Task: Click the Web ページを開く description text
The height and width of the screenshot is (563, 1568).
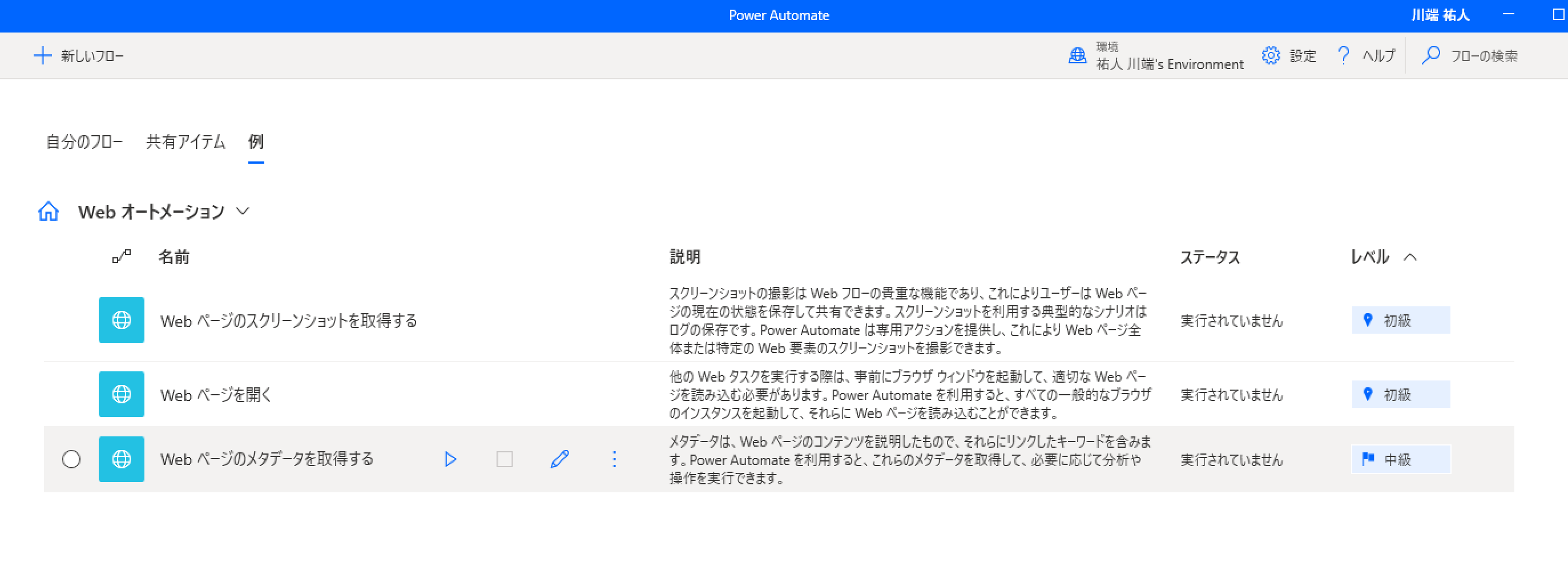Action: 910,395
